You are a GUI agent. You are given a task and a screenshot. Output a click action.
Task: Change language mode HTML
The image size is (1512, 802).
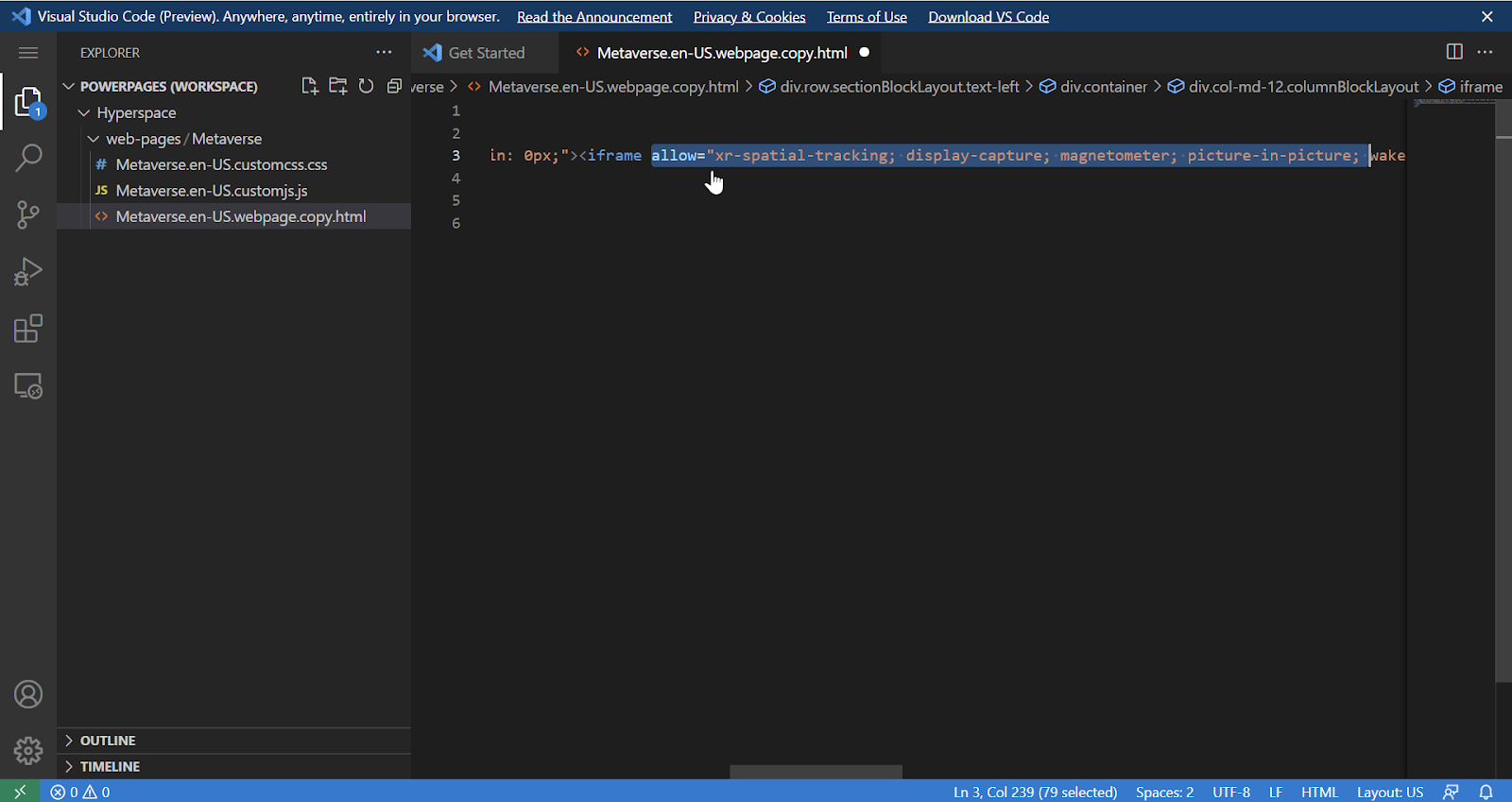coord(1319,792)
